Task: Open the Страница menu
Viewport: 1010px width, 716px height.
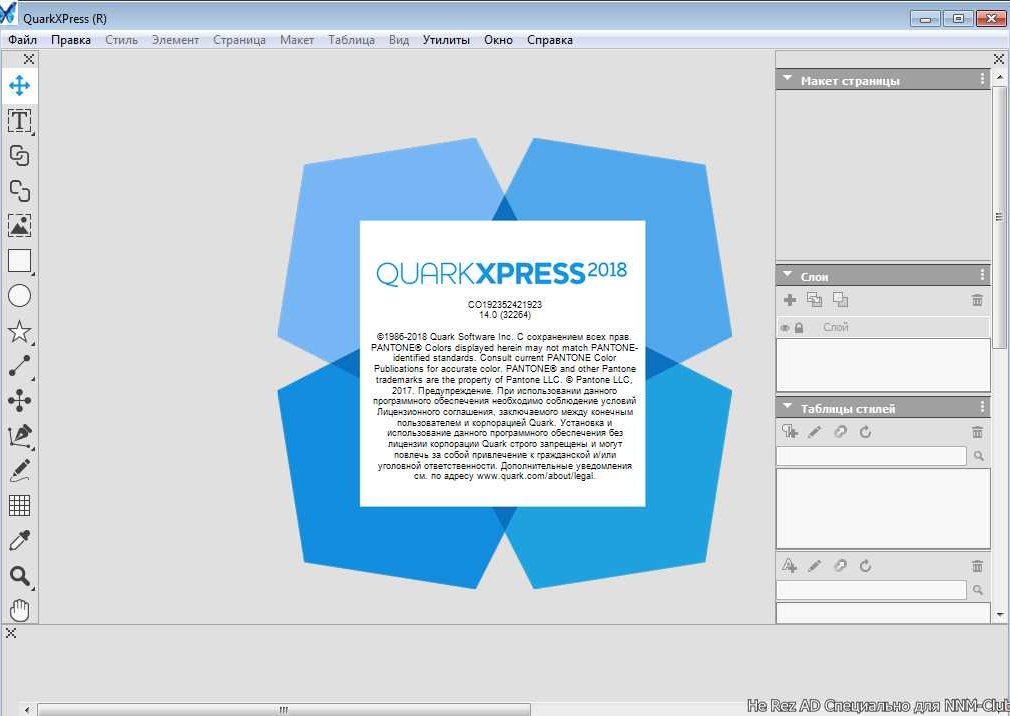Action: 239,40
